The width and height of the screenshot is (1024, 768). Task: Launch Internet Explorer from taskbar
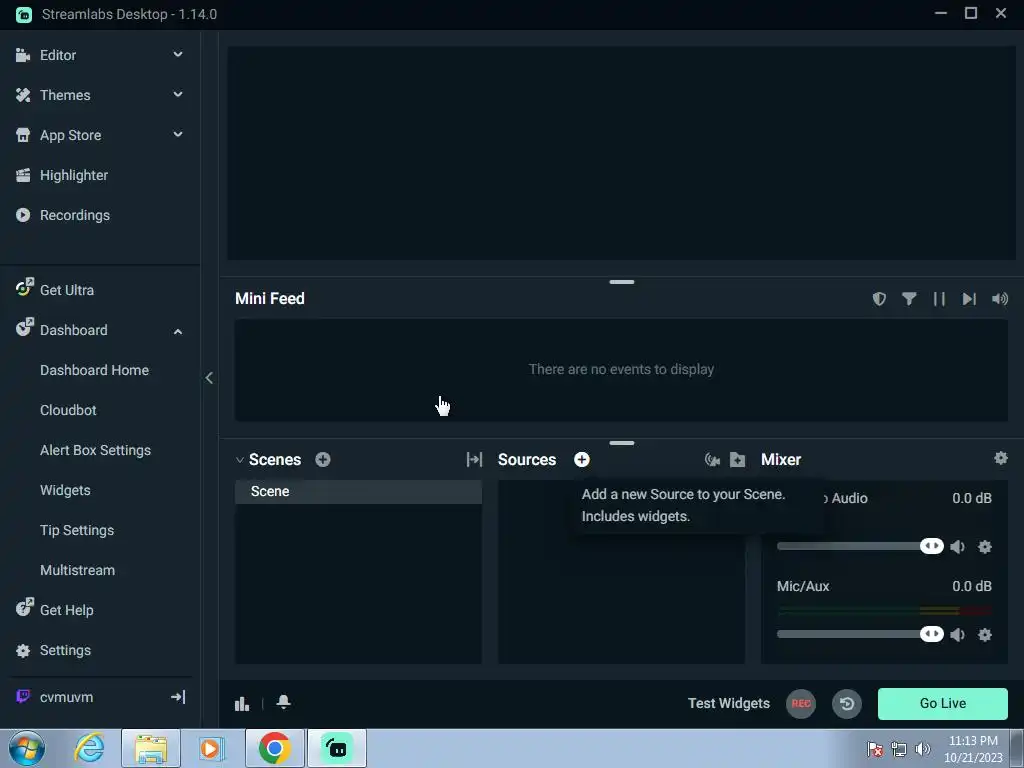point(89,748)
